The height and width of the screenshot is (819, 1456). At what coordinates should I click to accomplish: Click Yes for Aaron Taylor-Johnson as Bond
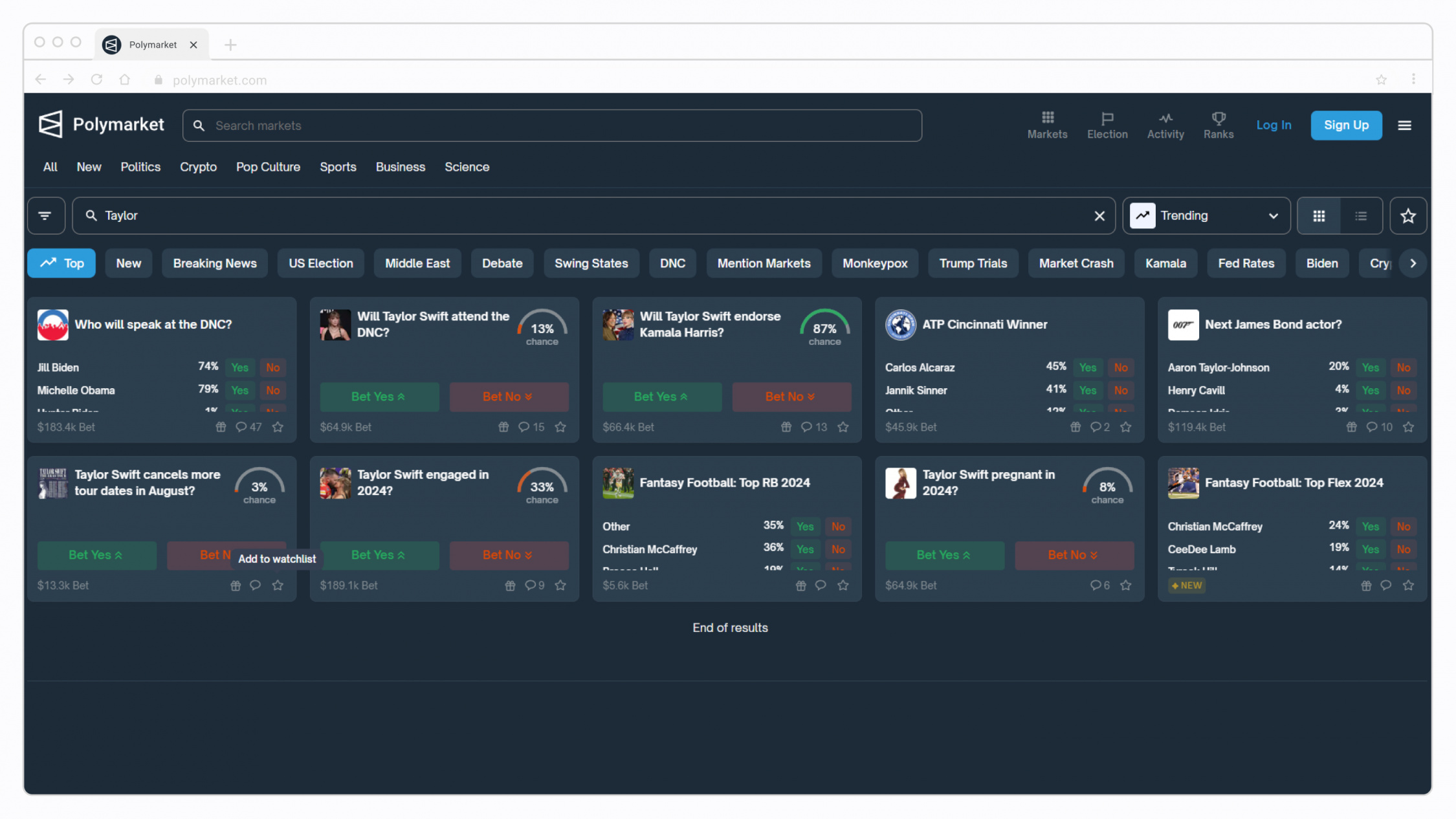(x=1370, y=367)
